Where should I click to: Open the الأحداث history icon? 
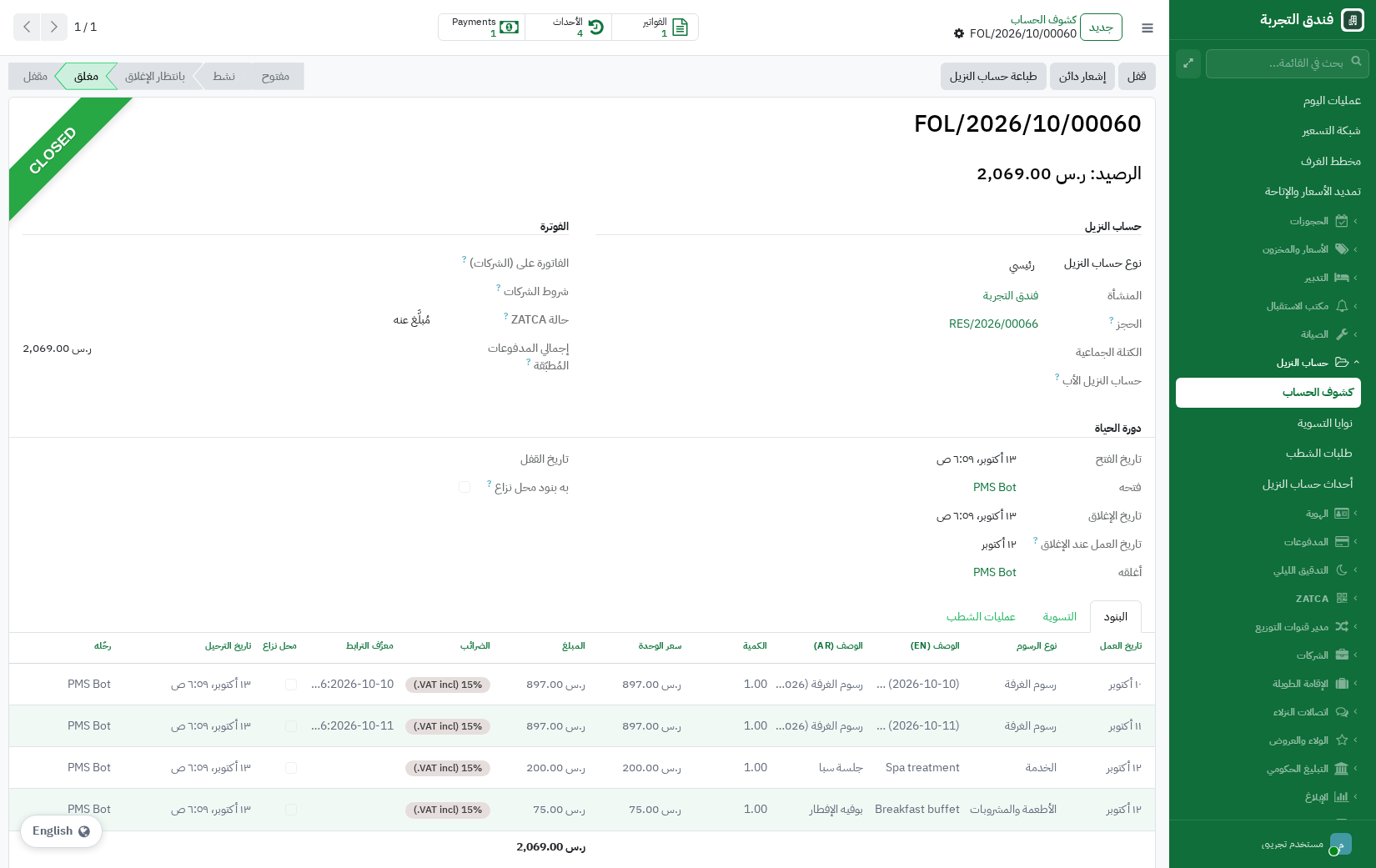[x=595, y=28]
